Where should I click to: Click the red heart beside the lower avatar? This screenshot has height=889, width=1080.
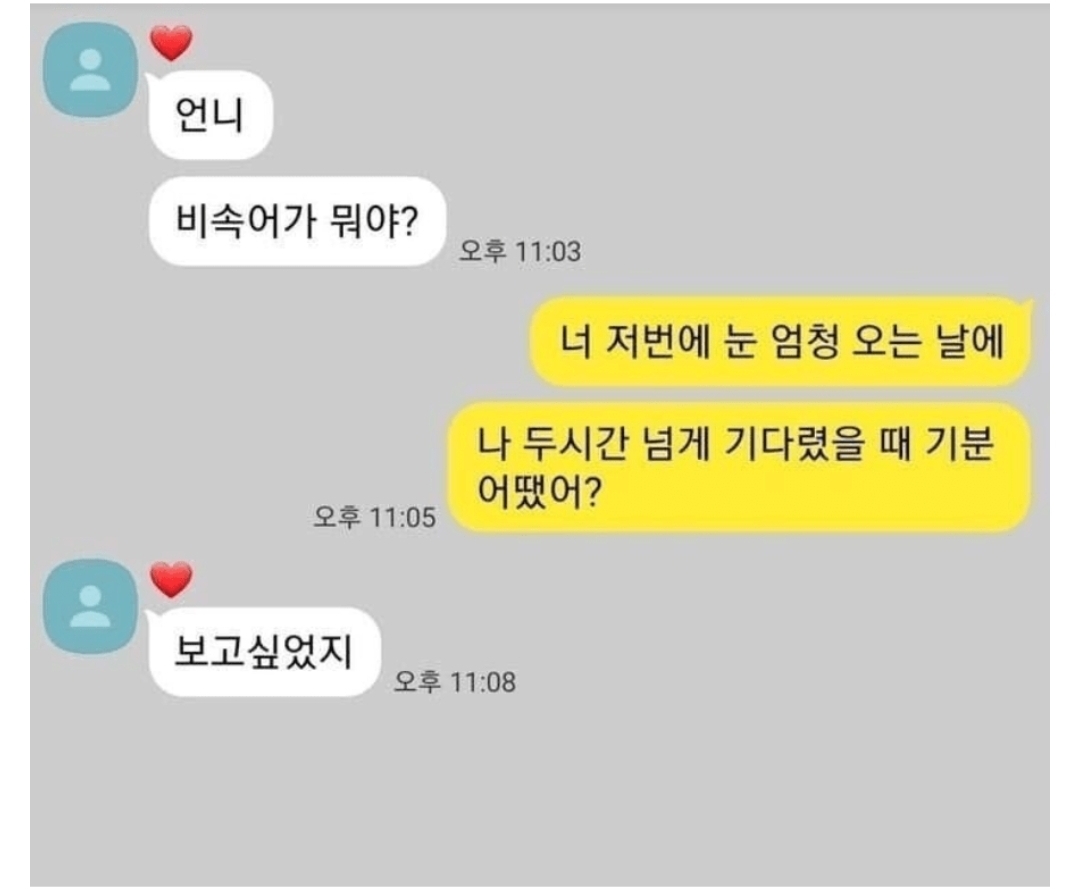tap(172, 580)
